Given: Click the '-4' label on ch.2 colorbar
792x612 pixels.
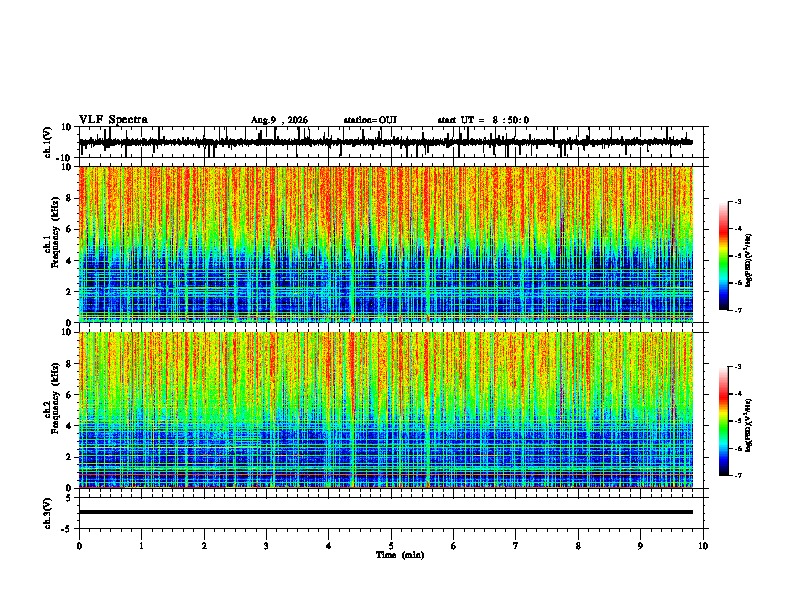Looking at the screenshot, I should [x=737, y=394].
